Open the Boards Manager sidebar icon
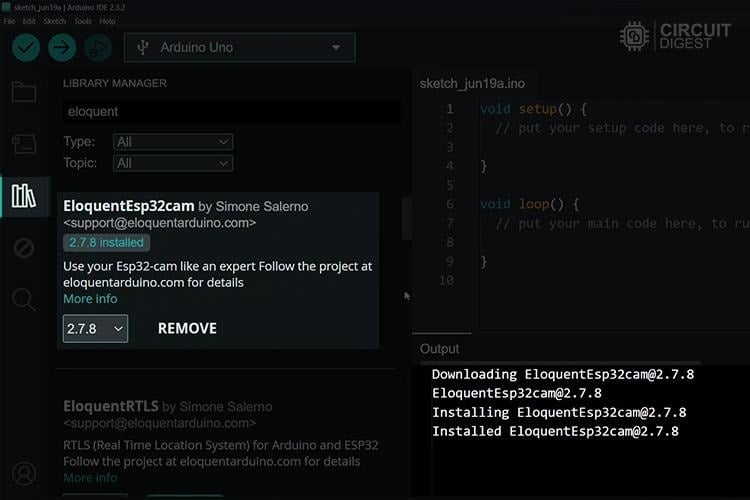750x500 pixels. tap(23, 143)
